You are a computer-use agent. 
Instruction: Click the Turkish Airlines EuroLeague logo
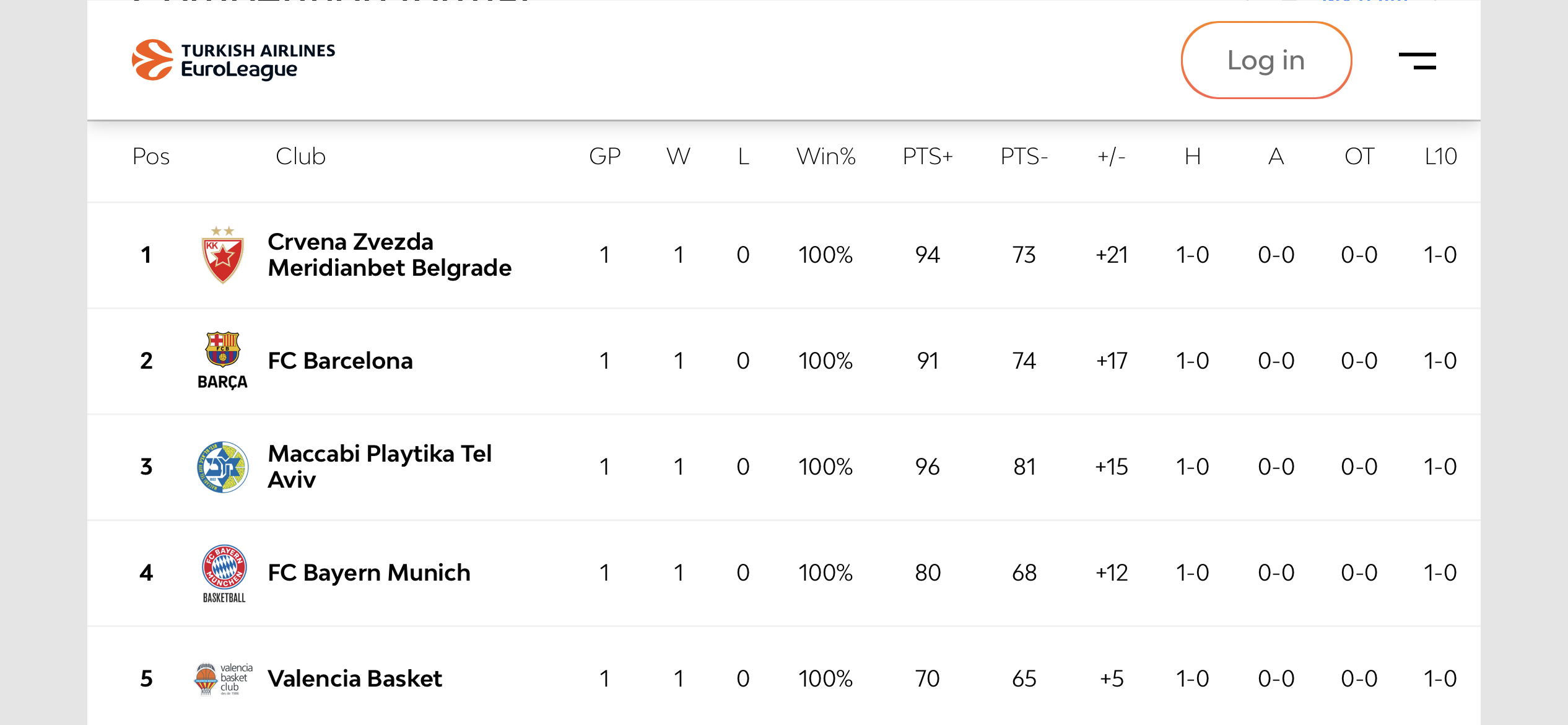[x=233, y=60]
